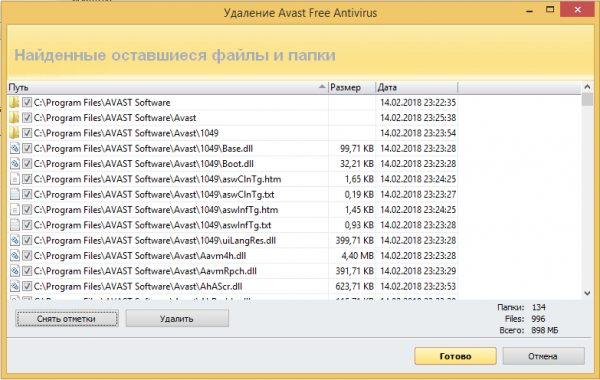Screen dimensions: 600x380
Task: Click the aswInfTg.txt file icon
Action: [15, 225]
